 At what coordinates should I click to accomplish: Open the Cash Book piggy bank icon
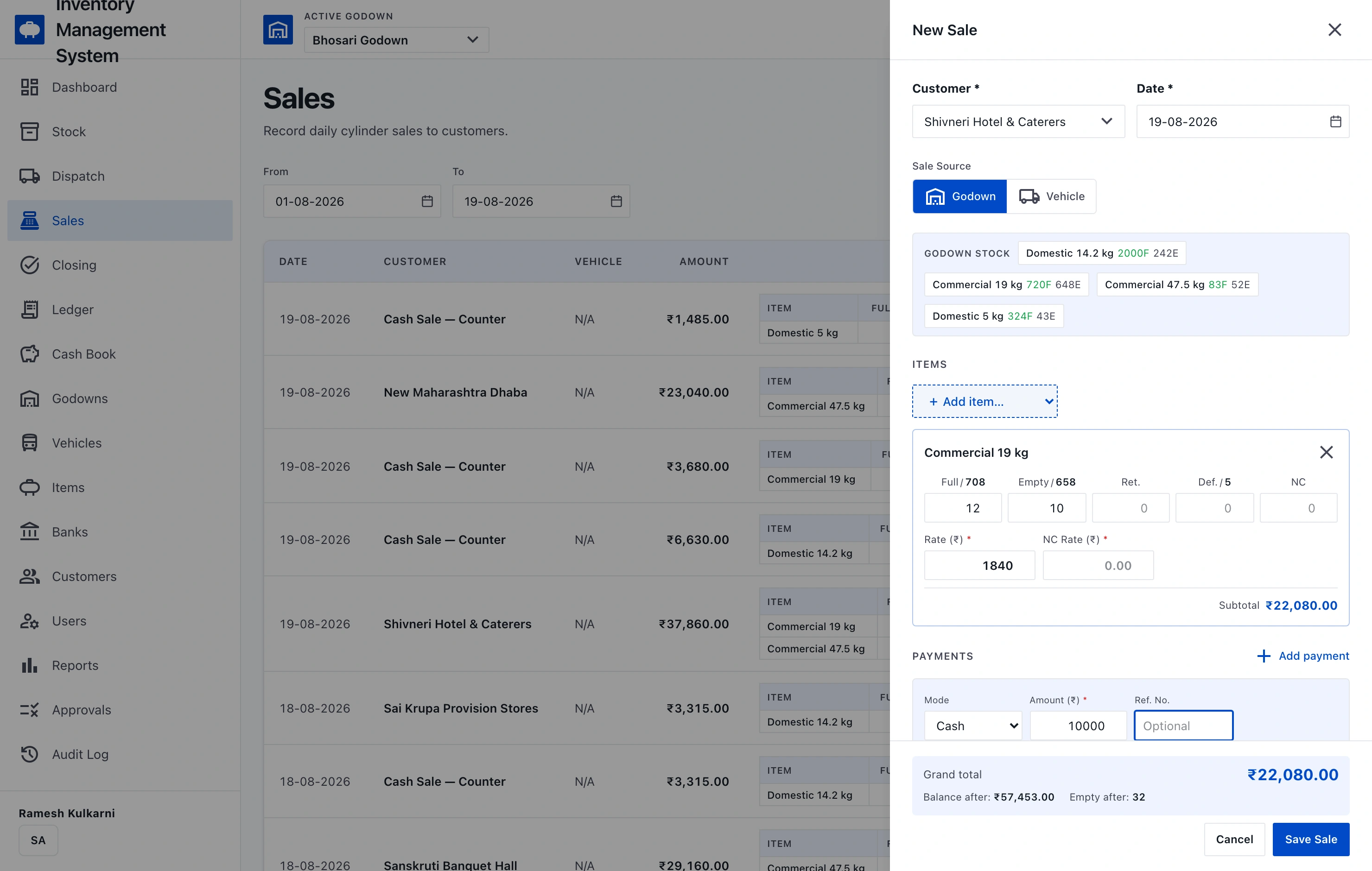(29, 354)
